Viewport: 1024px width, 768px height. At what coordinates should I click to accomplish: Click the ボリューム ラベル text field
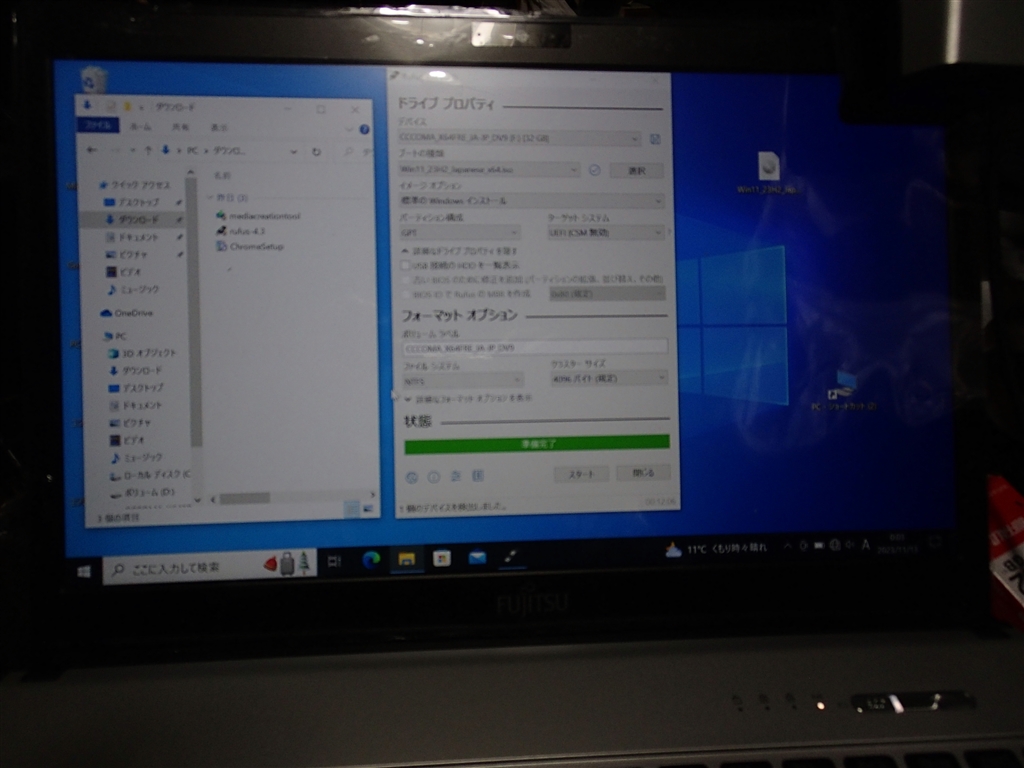click(x=535, y=347)
